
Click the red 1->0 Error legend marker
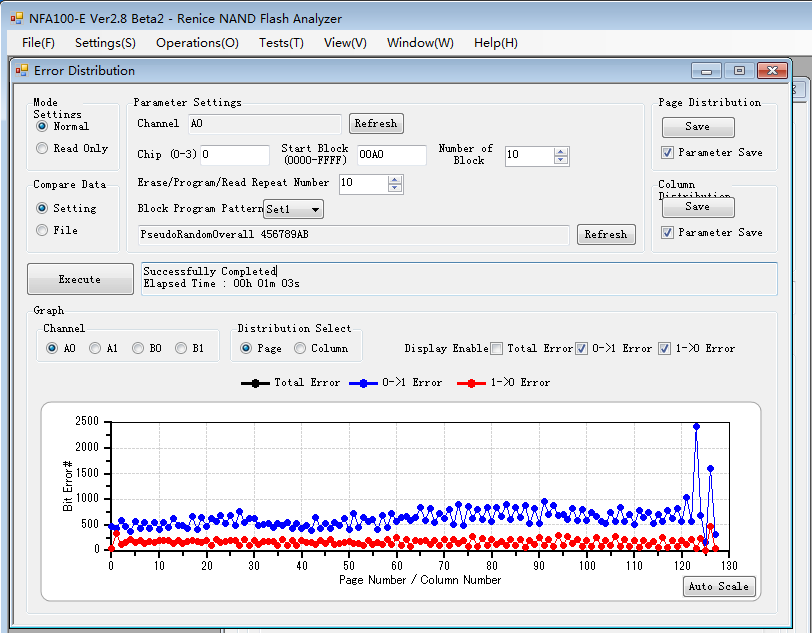coord(471,383)
